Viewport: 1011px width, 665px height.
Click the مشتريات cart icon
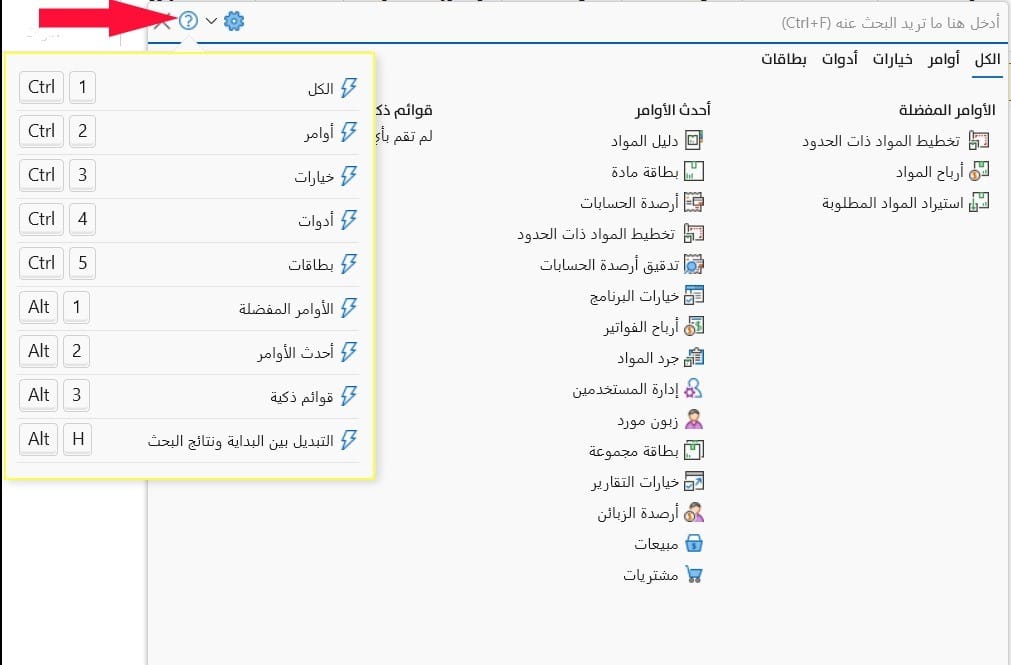click(694, 574)
